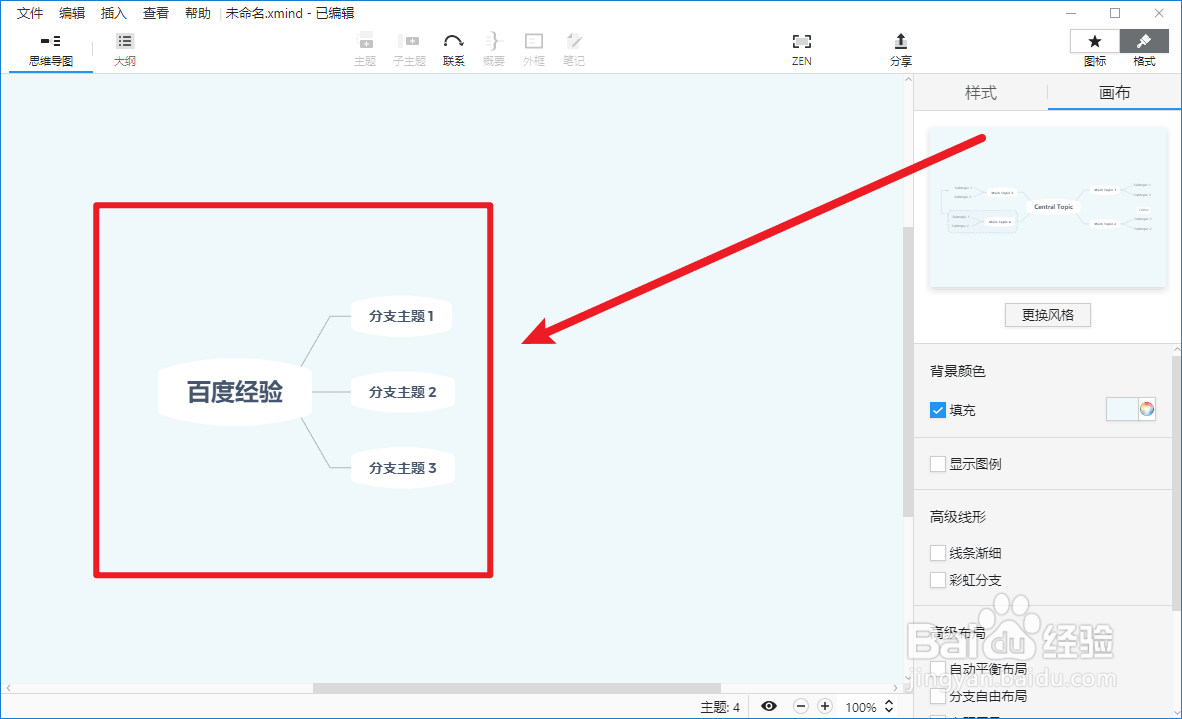The image size is (1182, 719).
Task: Click the eye icon in status bar
Action: (x=768, y=705)
